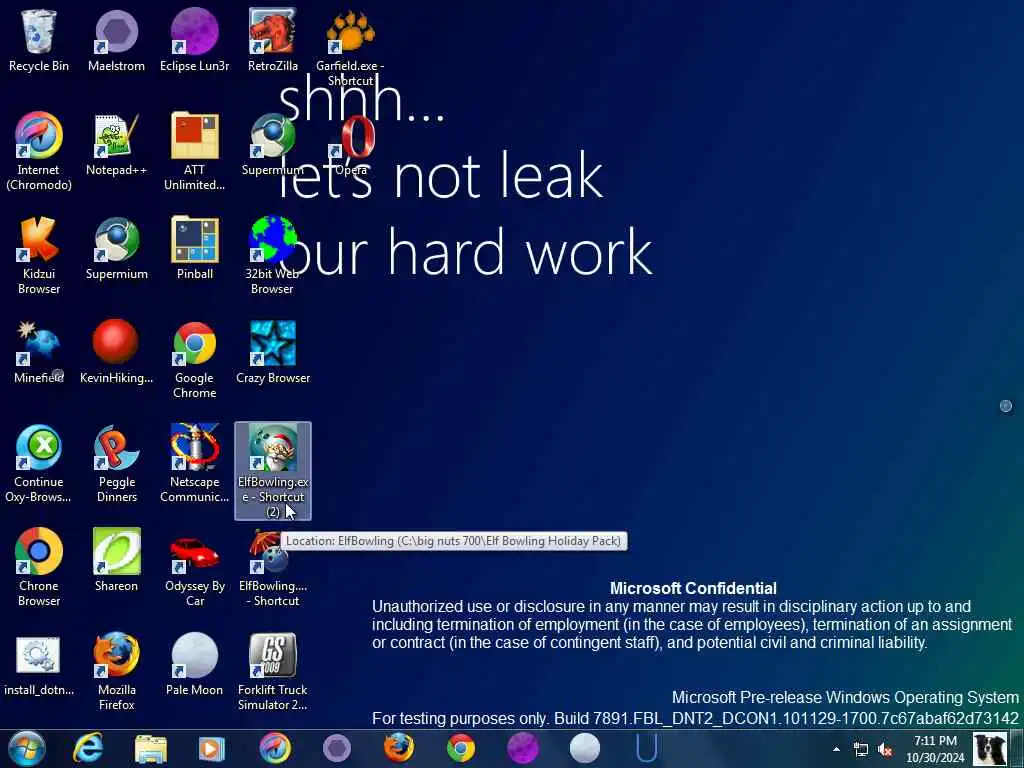Select the ATT Unlimited folder icon

coord(194,135)
